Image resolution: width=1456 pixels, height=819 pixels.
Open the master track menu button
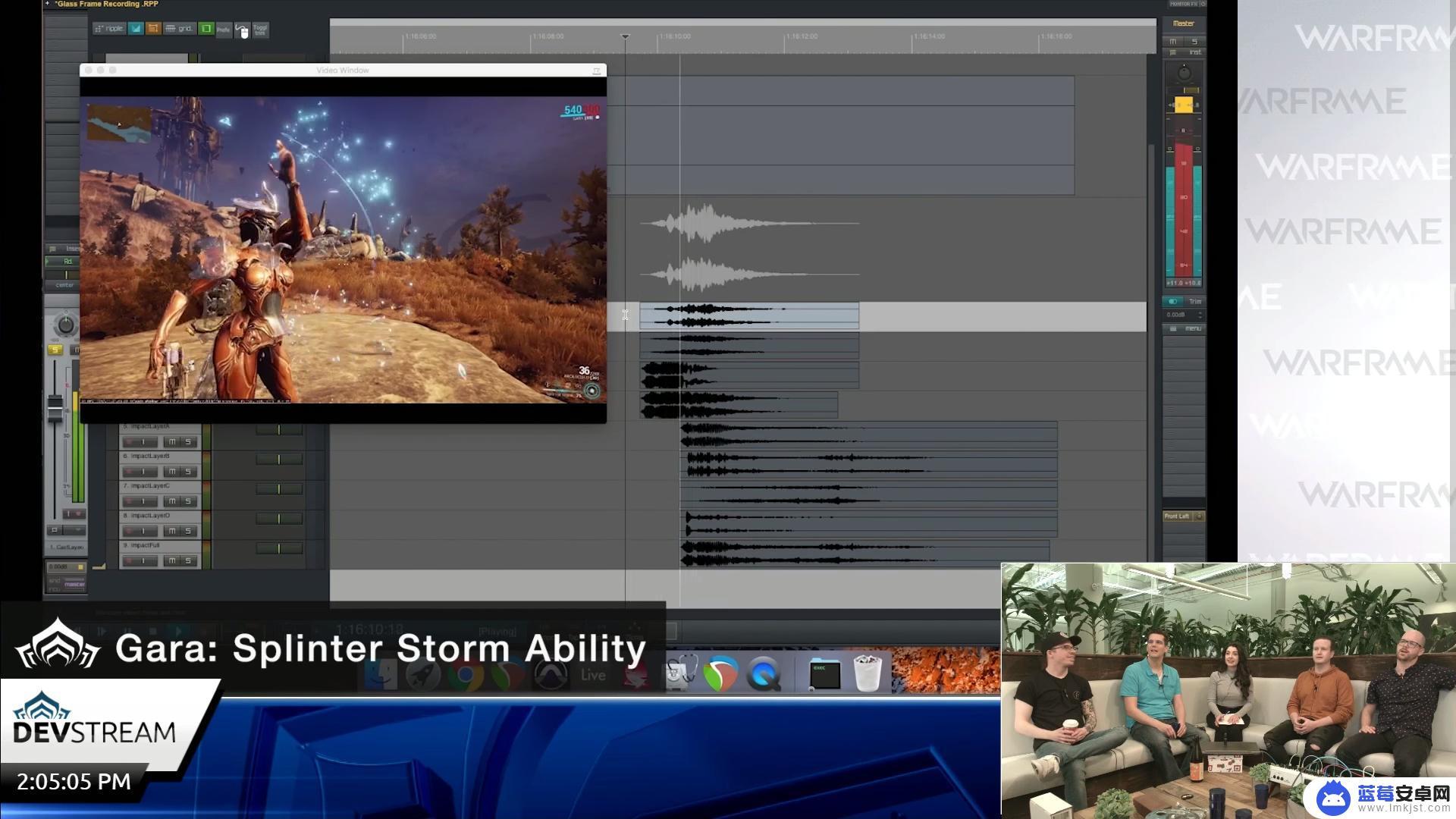pos(1185,328)
